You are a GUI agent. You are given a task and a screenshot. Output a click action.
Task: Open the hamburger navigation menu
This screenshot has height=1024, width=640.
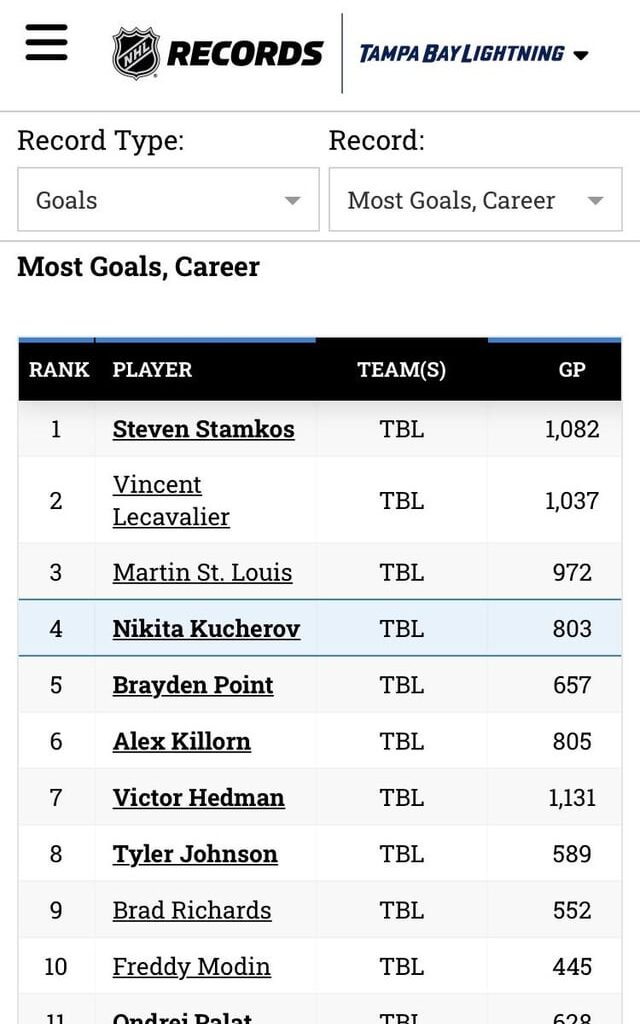(45, 44)
